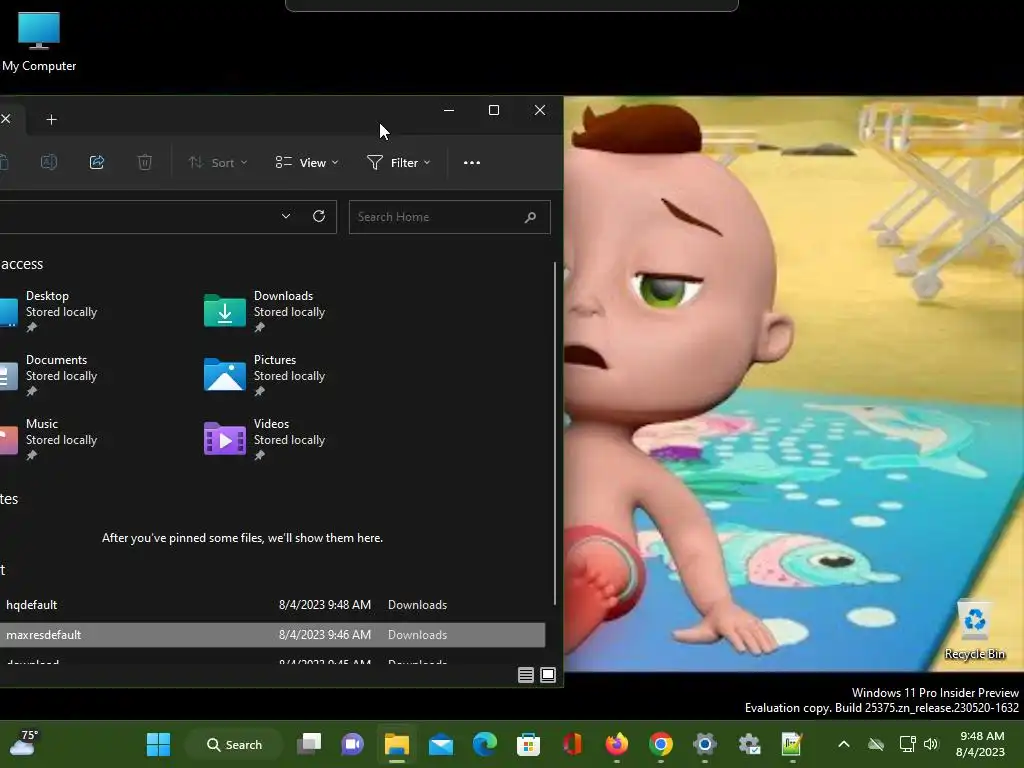Switch to large thumbnails view icon
The height and width of the screenshot is (768, 1024).
[548, 675]
